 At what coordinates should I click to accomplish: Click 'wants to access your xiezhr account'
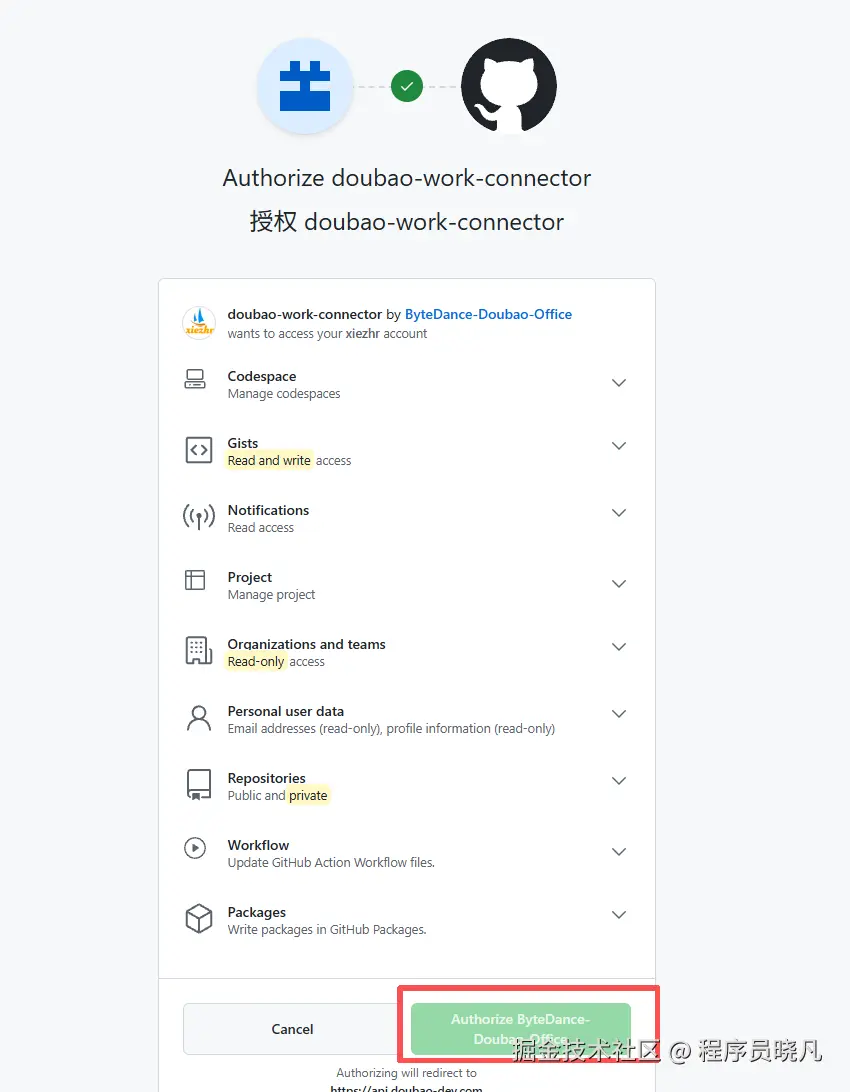[327, 334]
